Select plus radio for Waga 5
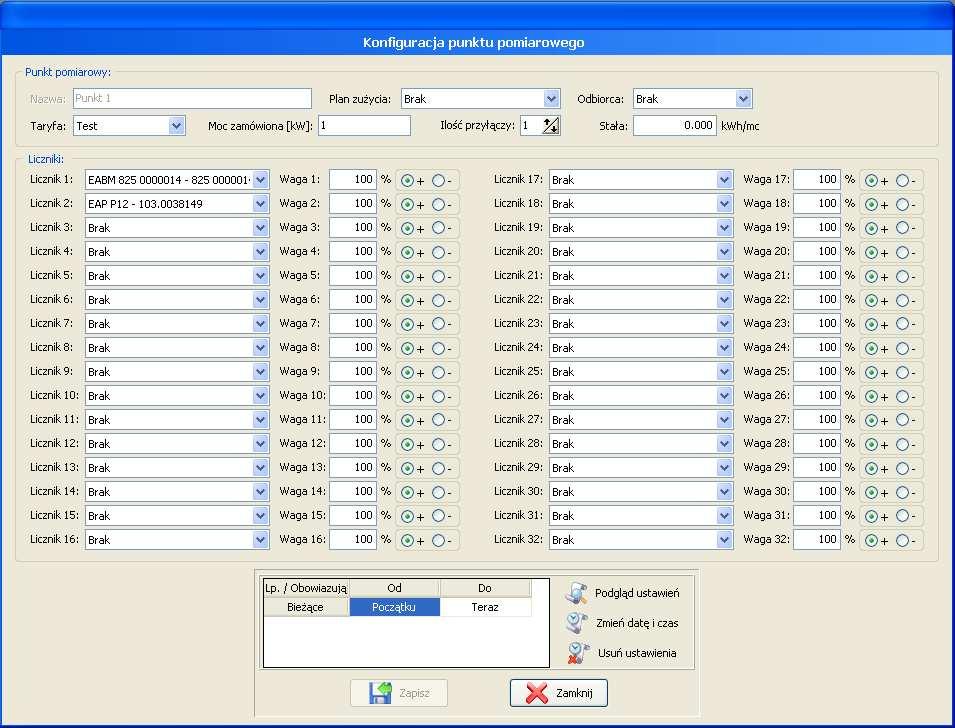 407,276
